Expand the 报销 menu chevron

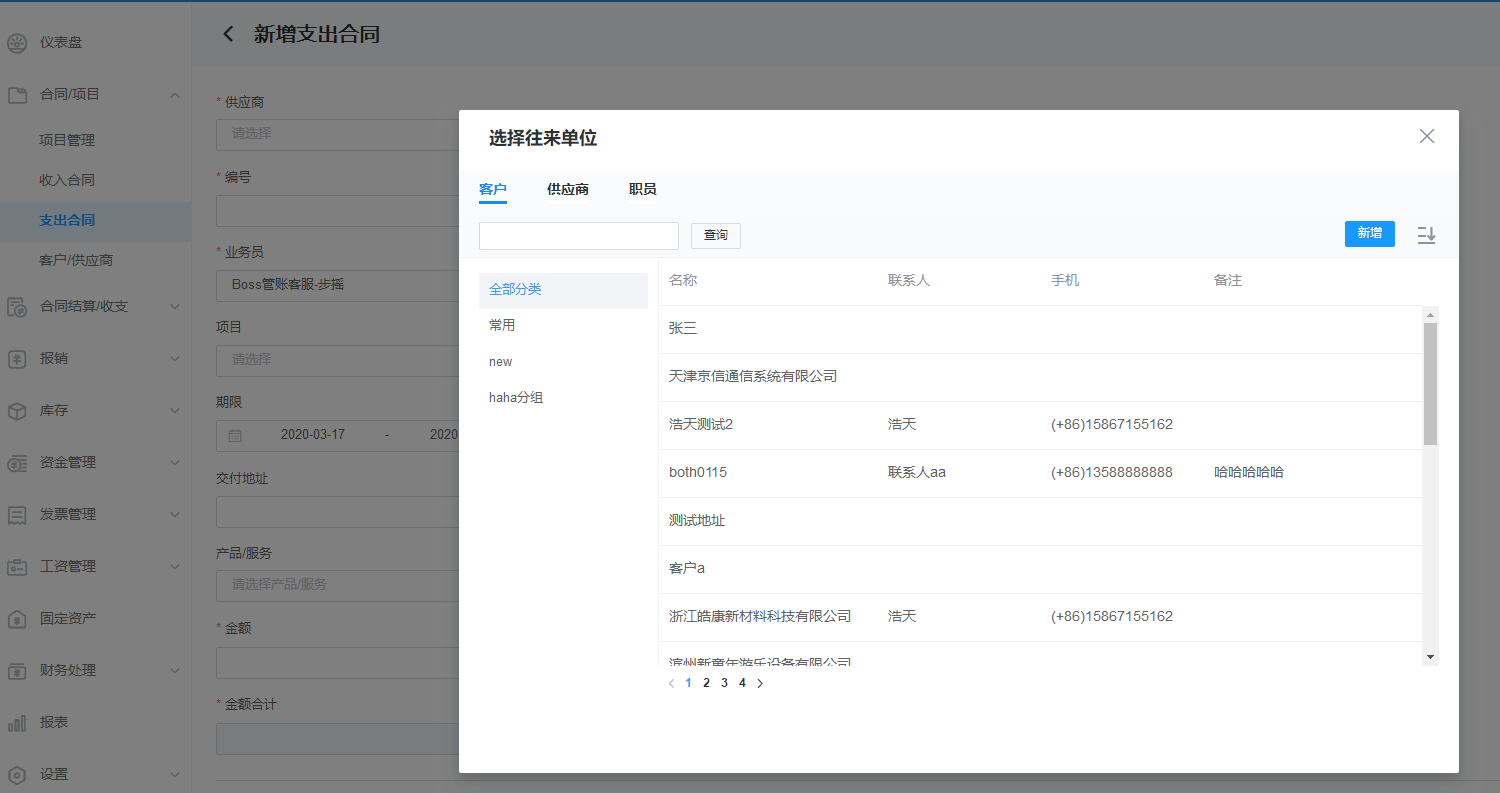pyautogui.click(x=175, y=359)
